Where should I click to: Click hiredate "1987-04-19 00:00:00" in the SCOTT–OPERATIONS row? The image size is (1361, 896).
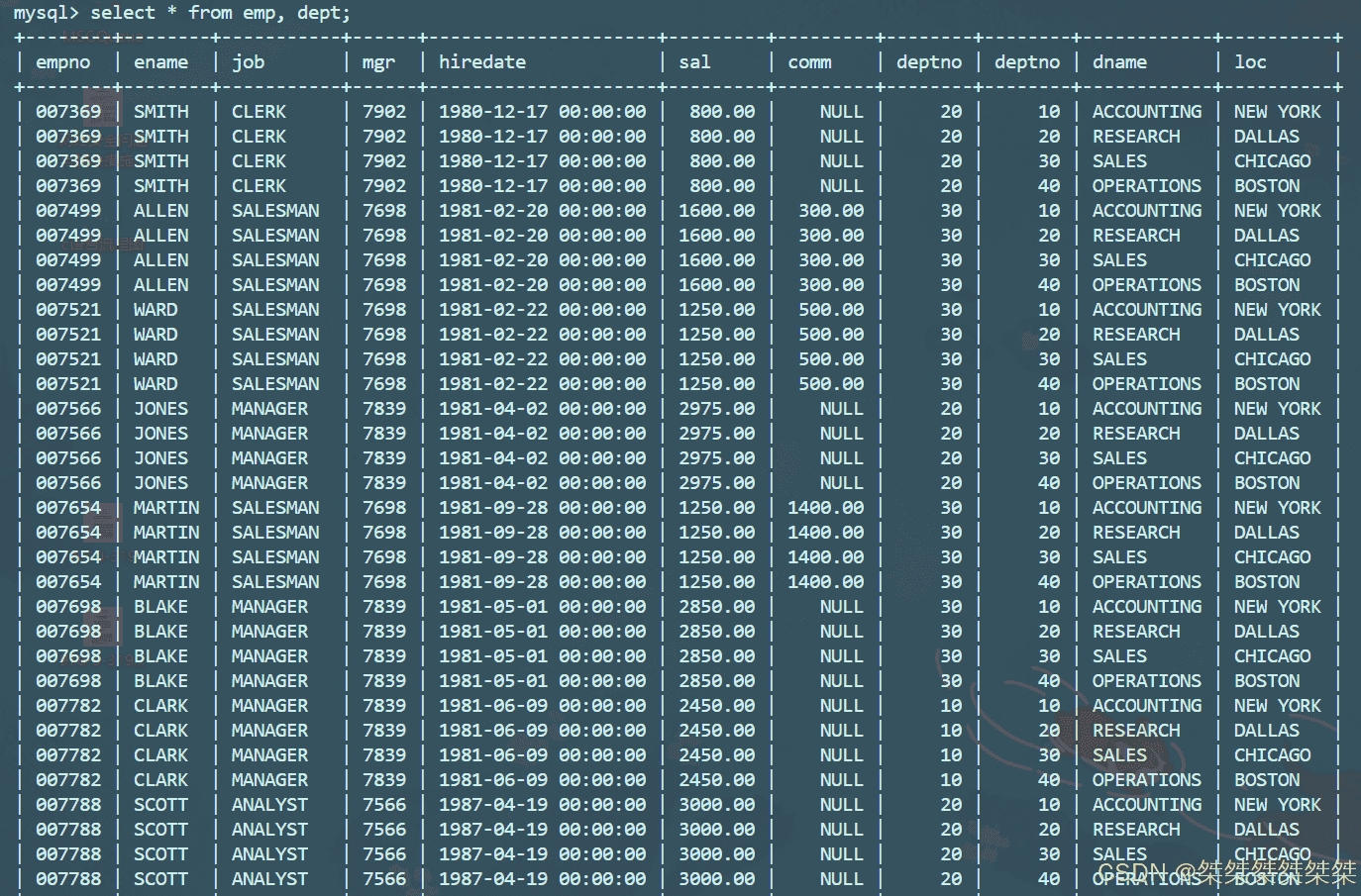[542, 879]
